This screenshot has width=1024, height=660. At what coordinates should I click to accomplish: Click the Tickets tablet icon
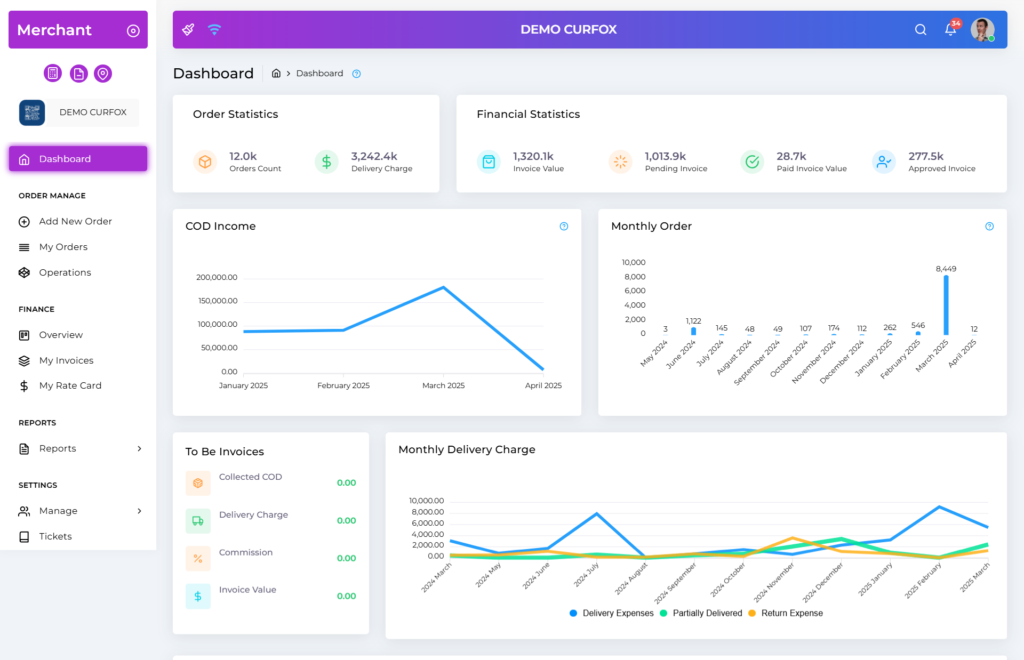(24, 537)
